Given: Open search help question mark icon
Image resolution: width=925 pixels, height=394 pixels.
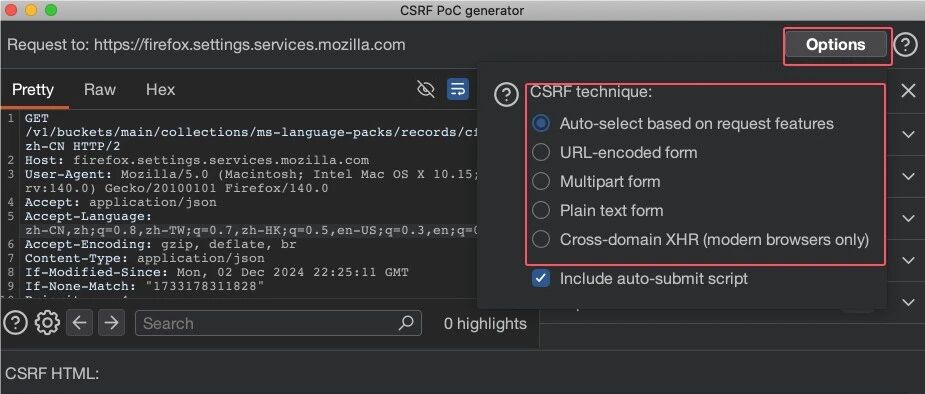Looking at the screenshot, I should point(15,323).
